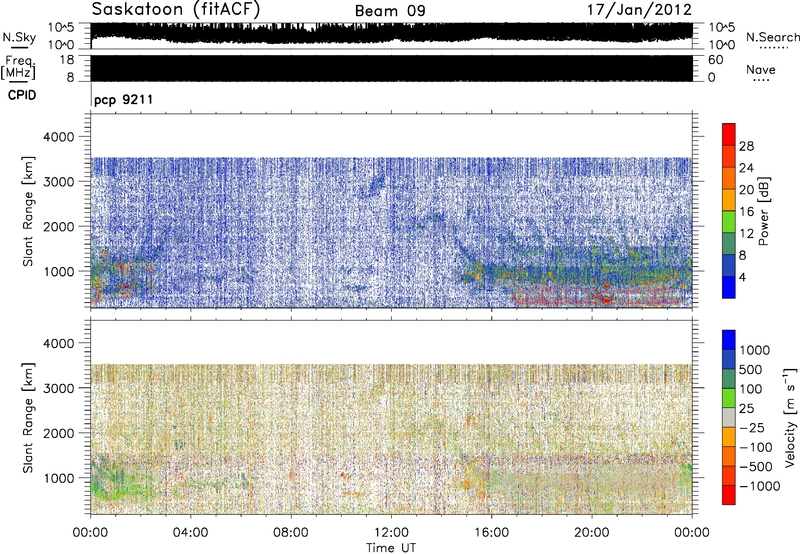Click the 'Beam 09' label
Screen dimensions: 800x554
(390, 11)
